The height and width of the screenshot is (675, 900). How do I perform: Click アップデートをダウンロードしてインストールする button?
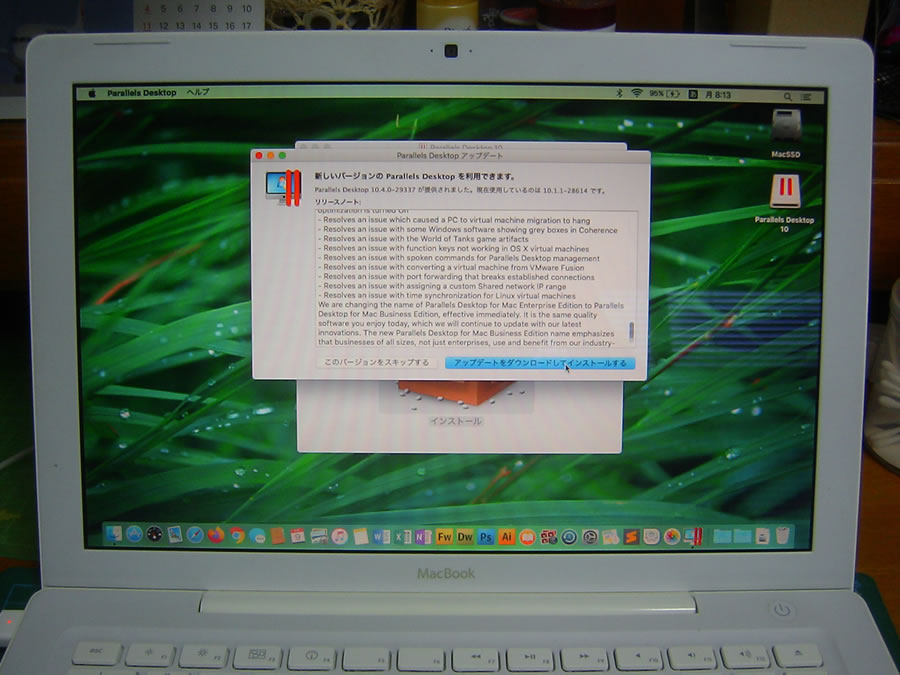pos(540,363)
